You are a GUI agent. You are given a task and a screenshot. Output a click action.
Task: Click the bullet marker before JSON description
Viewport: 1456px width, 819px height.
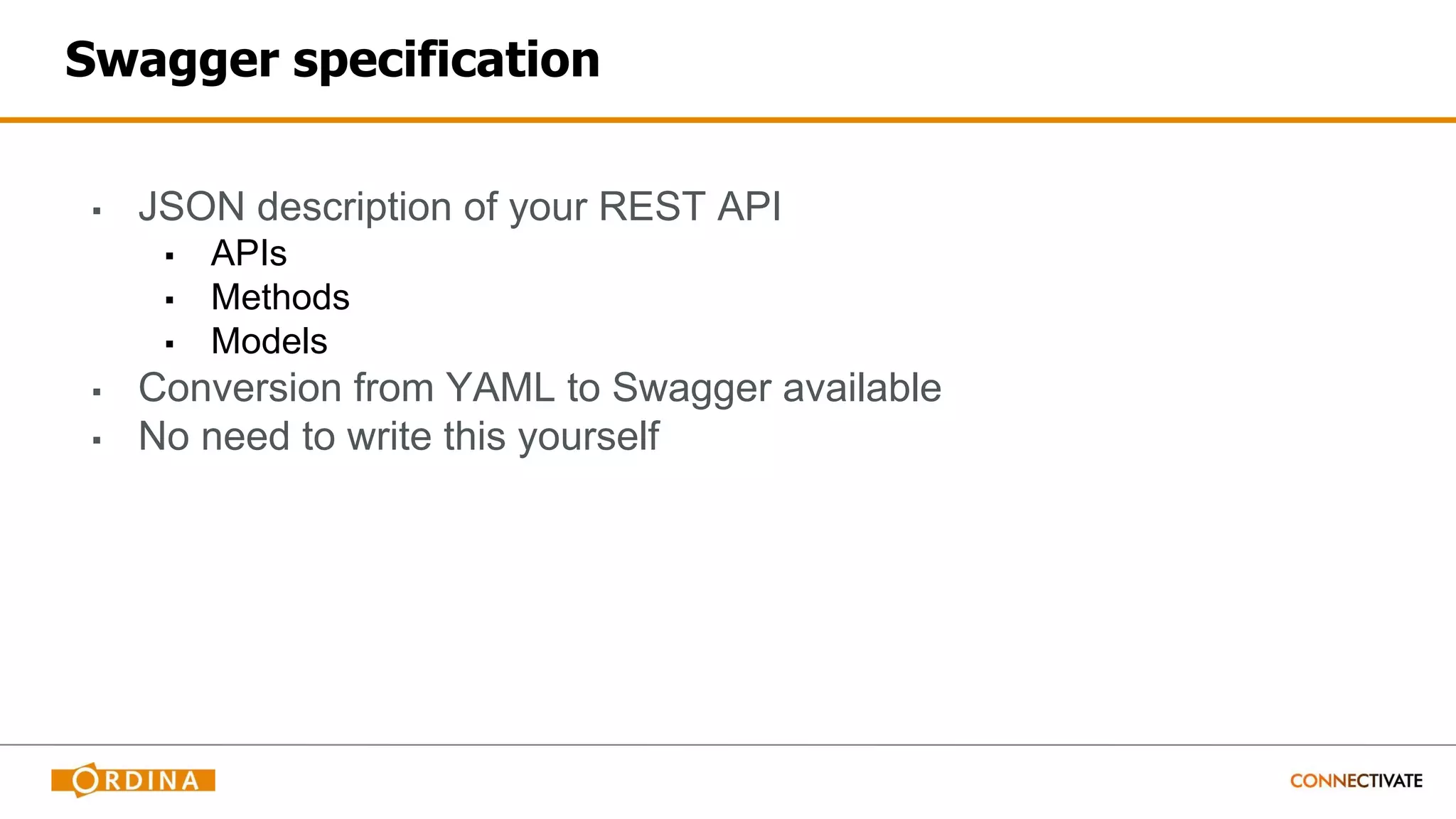(97, 211)
